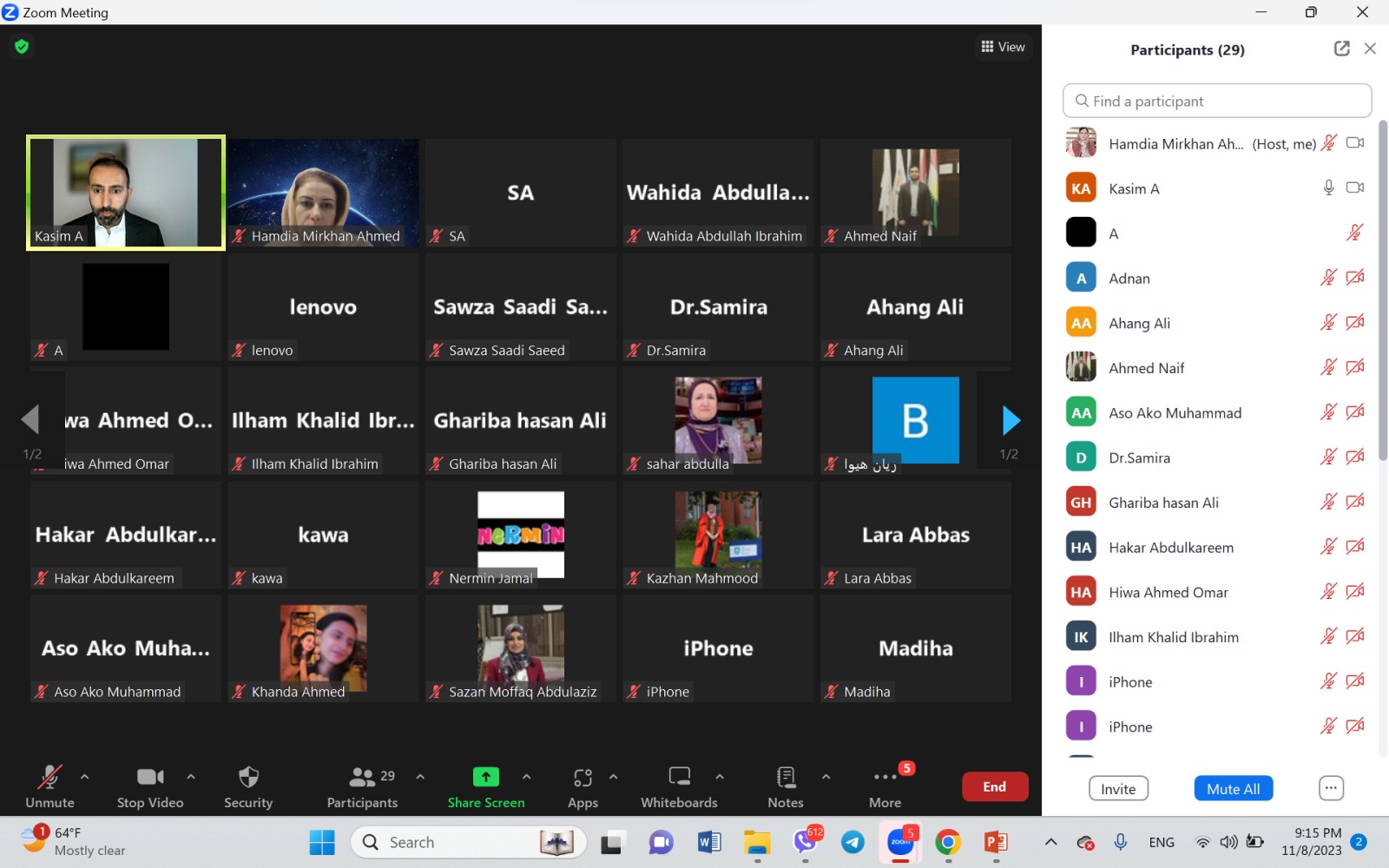Viewport: 1389px width, 868px height.
Task: Open Notes
Action: click(786, 786)
